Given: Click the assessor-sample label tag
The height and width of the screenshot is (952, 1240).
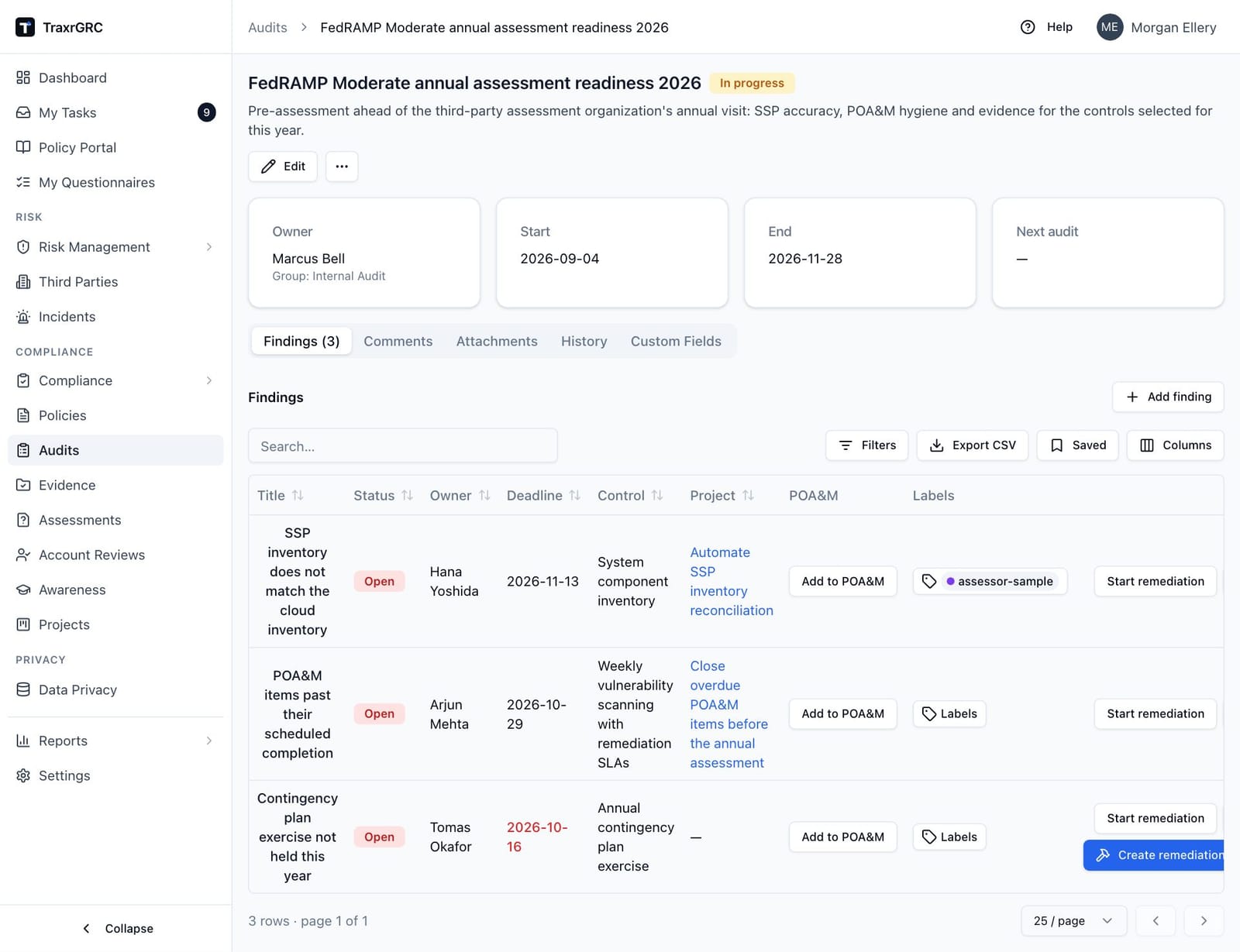Looking at the screenshot, I should 1000,581.
